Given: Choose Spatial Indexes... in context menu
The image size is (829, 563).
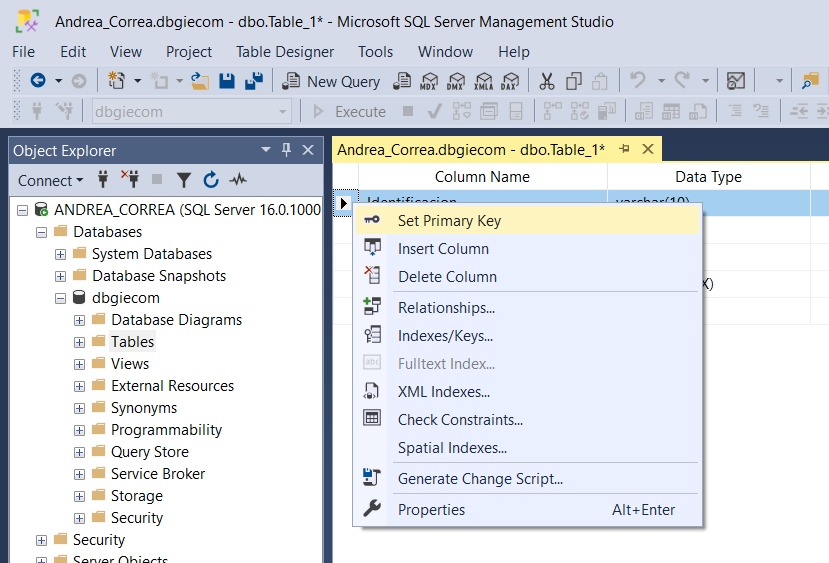Looking at the screenshot, I should pyautogui.click(x=528, y=448).
